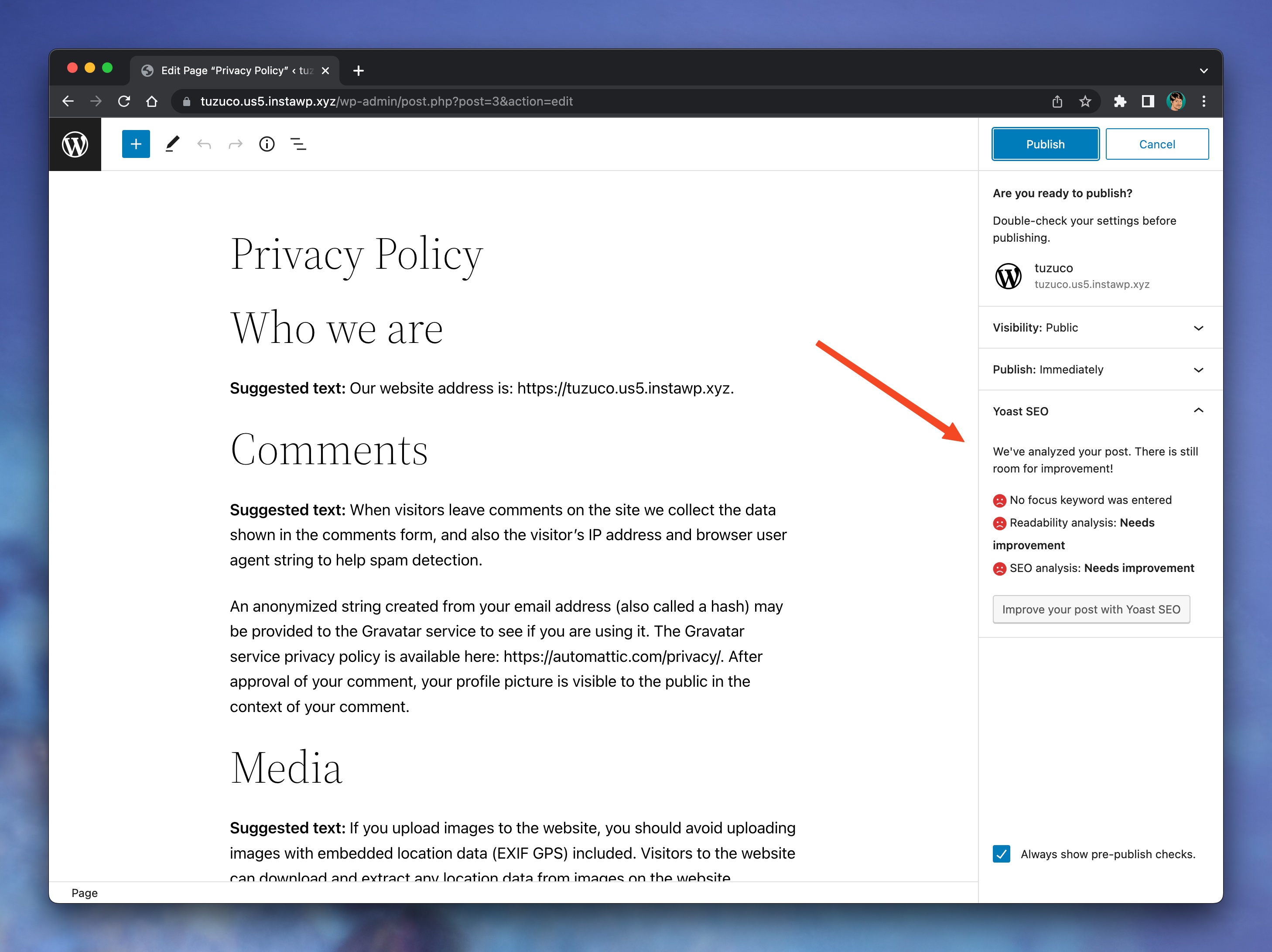Click the undo arrow in toolbar
Screen dimensions: 1272x952
tap(204, 144)
